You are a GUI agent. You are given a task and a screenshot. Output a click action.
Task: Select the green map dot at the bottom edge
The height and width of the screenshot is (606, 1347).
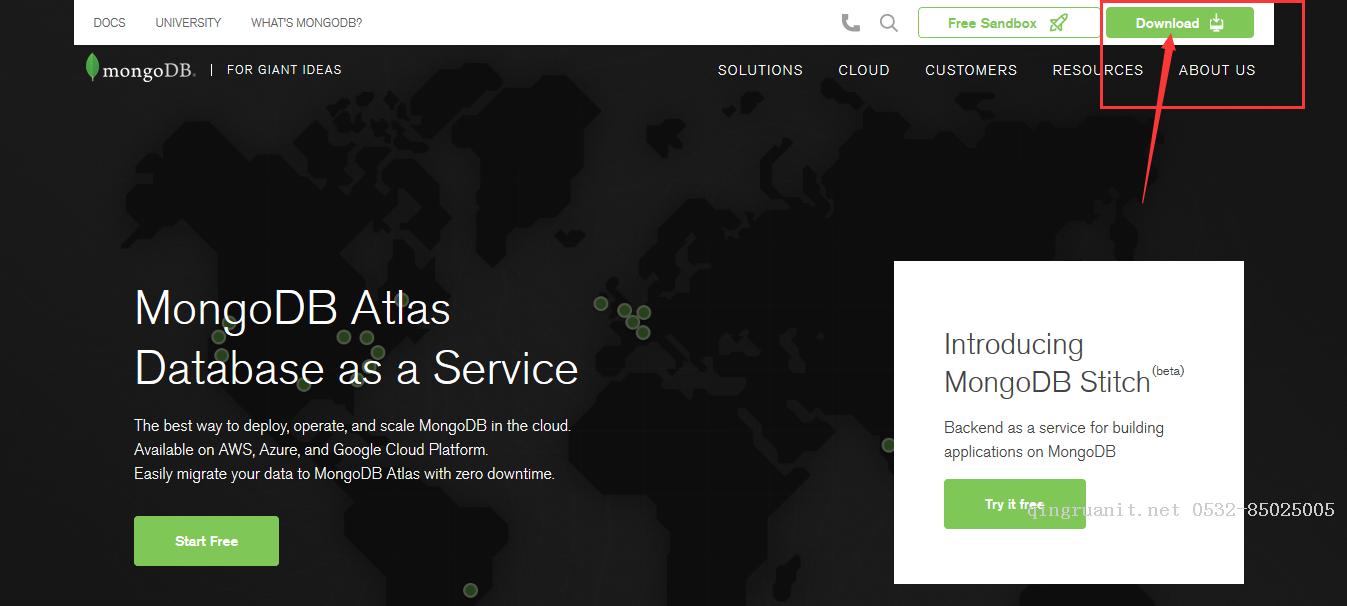coord(470,590)
